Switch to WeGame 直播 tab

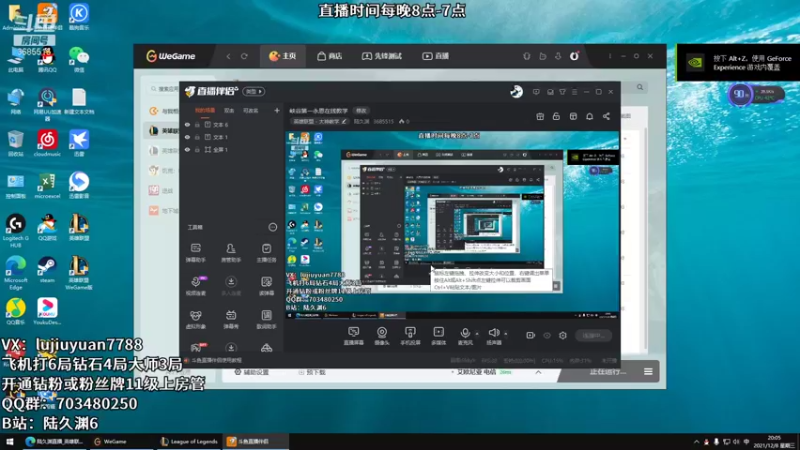(436, 56)
